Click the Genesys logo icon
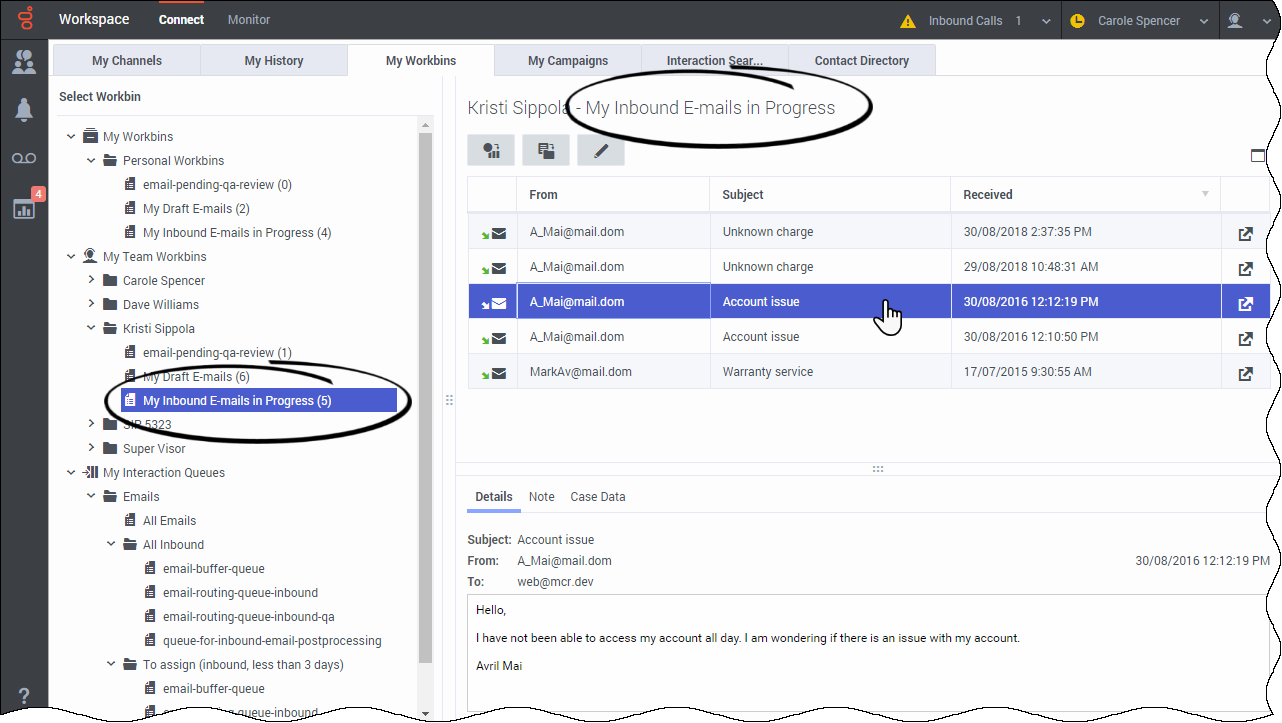1282x723 pixels. (x=24, y=19)
